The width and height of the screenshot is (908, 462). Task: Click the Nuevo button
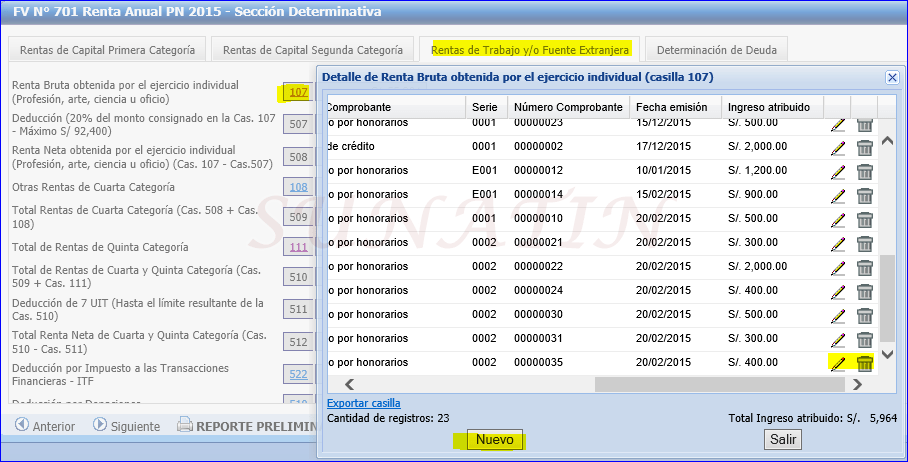click(495, 440)
